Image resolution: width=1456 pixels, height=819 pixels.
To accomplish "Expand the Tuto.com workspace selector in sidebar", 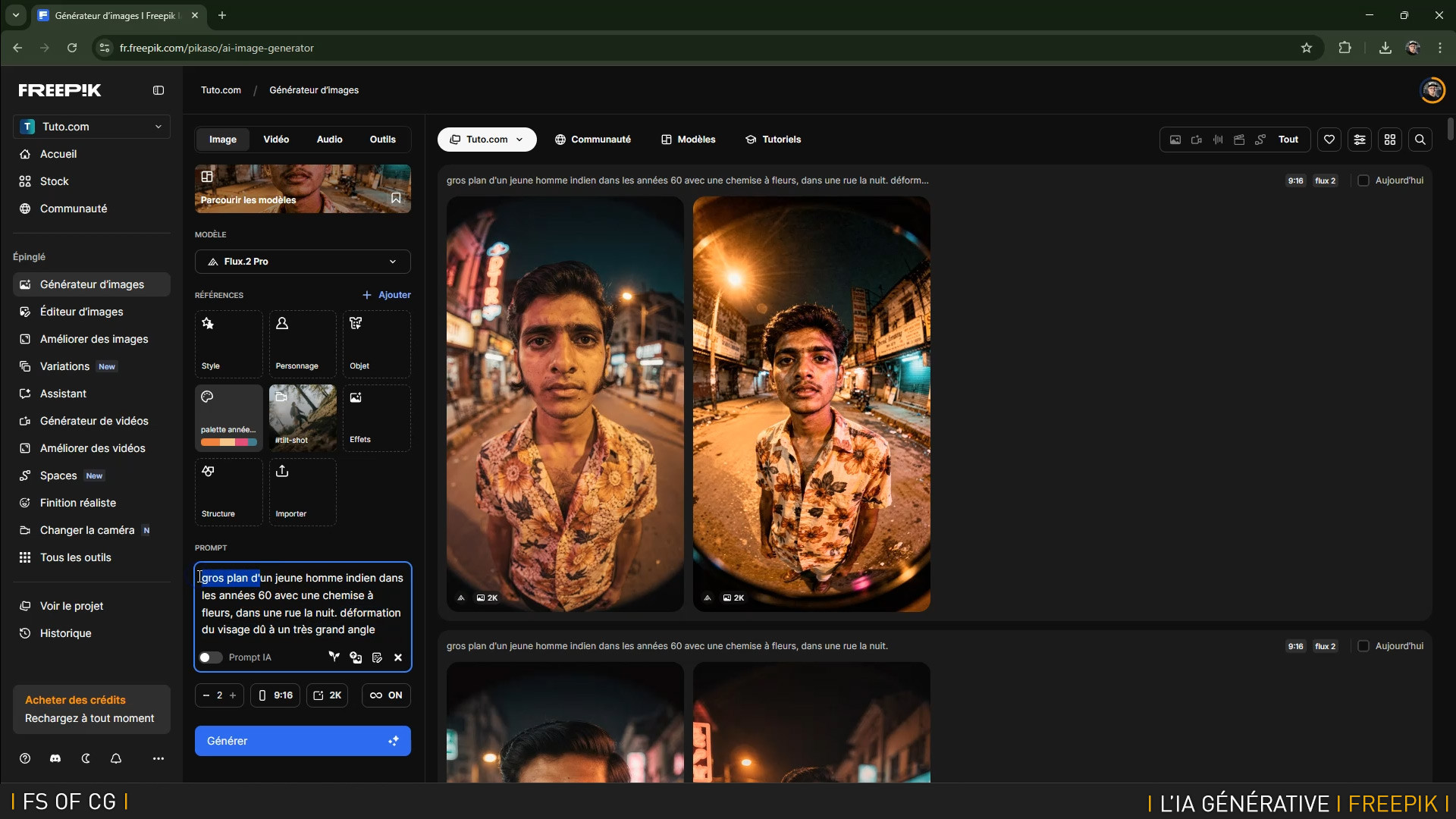I will tap(92, 127).
